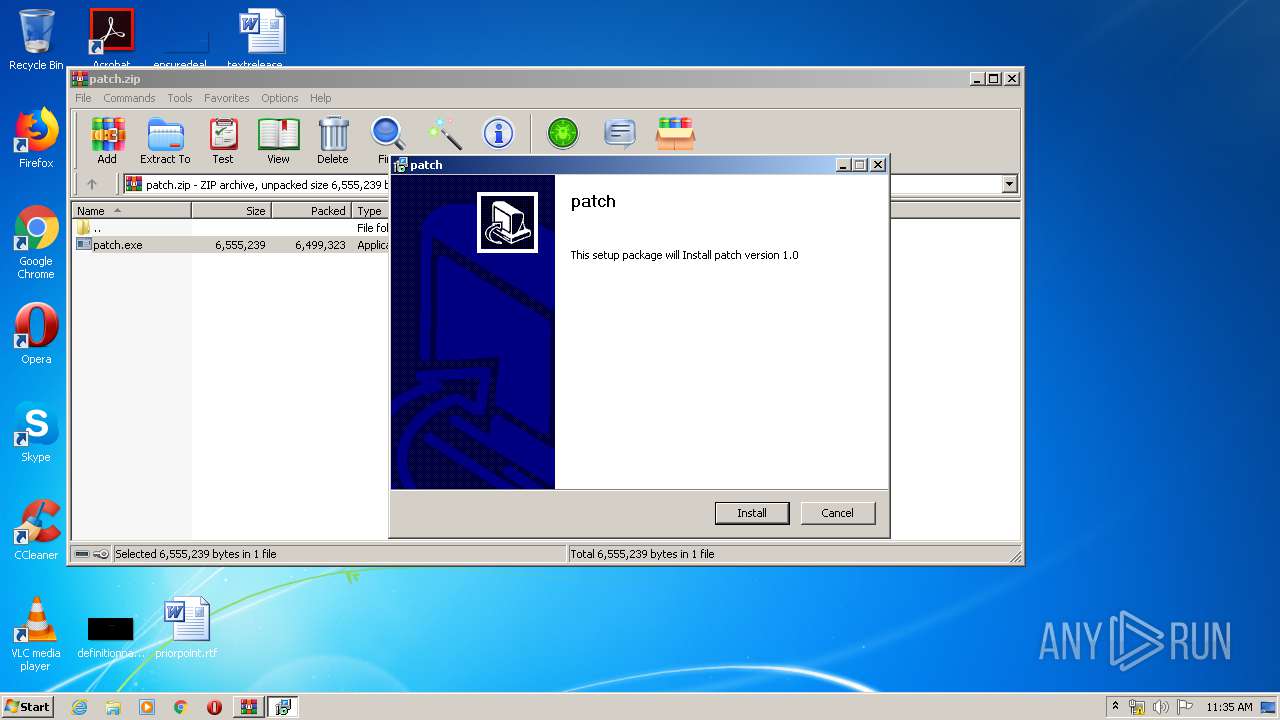Click the VirusScan green bug icon
This screenshot has height=720, width=1280.
(563, 133)
